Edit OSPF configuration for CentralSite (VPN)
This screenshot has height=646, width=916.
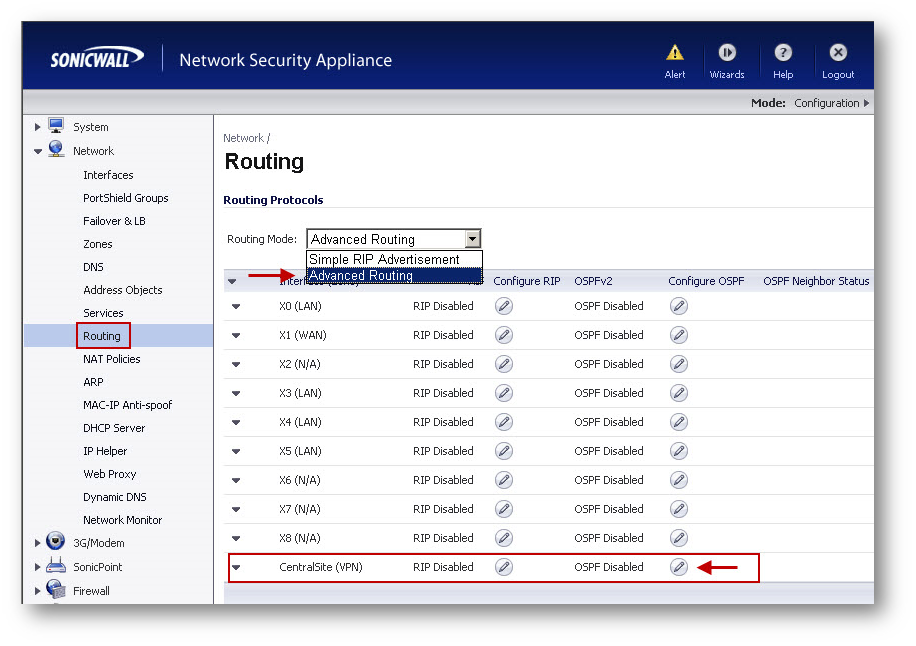(x=679, y=567)
